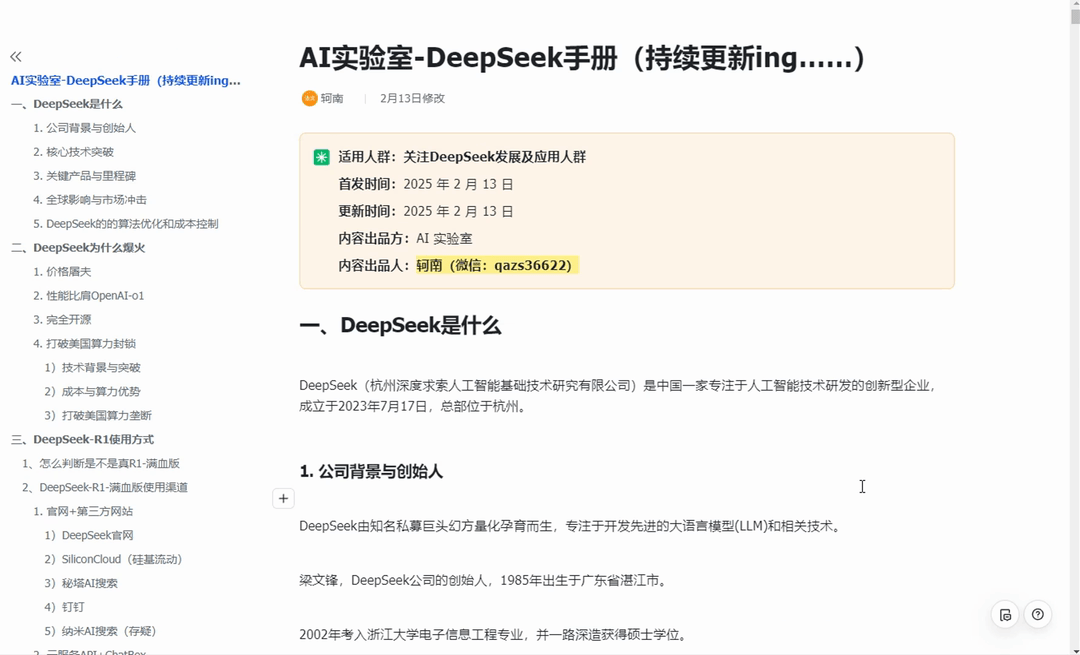Click the green callout star icon
Screen dimensions: 1080x655
[322, 157]
